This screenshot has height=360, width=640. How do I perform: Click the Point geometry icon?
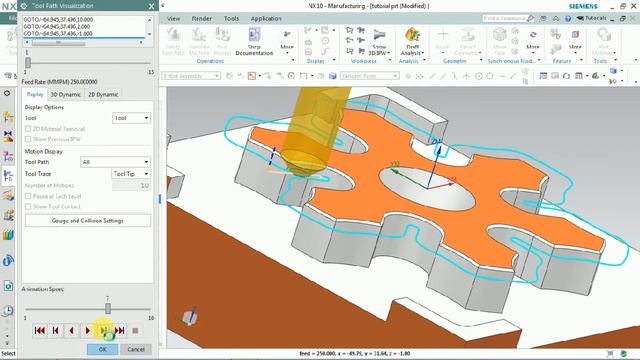point(442,35)
